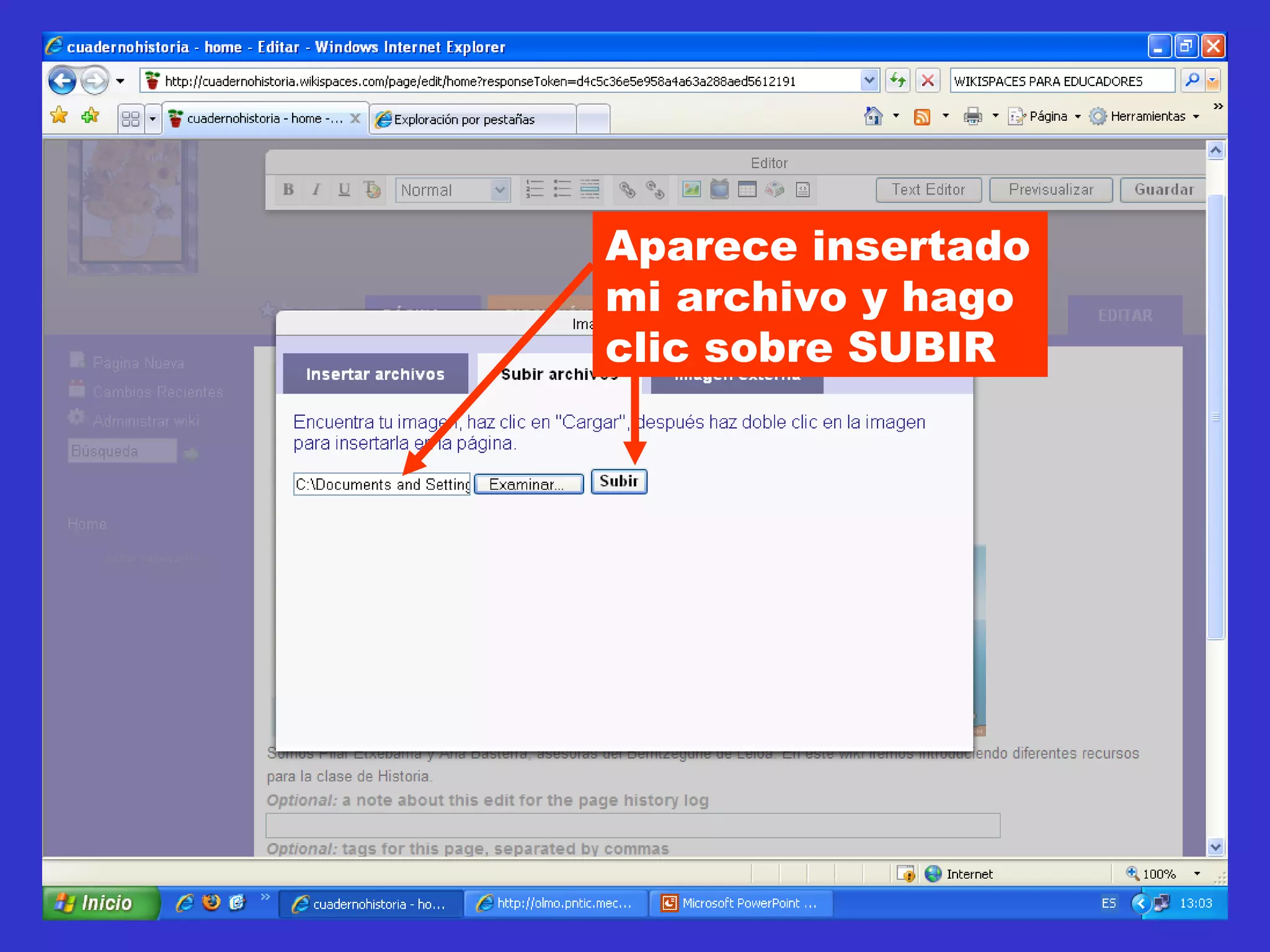Toggle Underline in the editor toolbar
The width and height of the screenshot is (1270, 952).
[x=344, y=190]
